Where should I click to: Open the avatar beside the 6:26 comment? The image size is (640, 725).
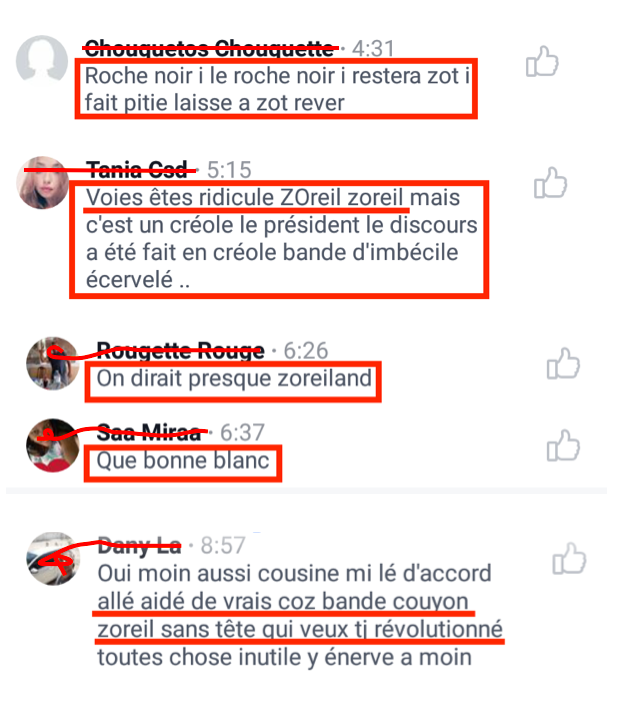pyautogui.click(x=52, y=363)
